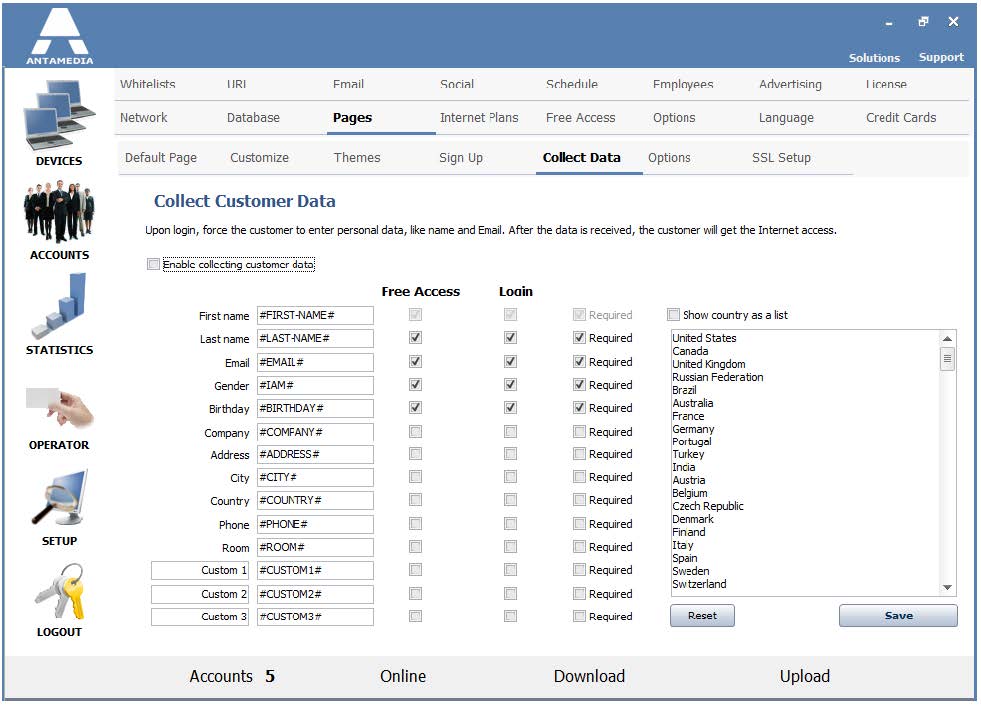Open the Themes subtab
Screen dimensions: 981x706
pyautogui.click(x=357, y=158)
